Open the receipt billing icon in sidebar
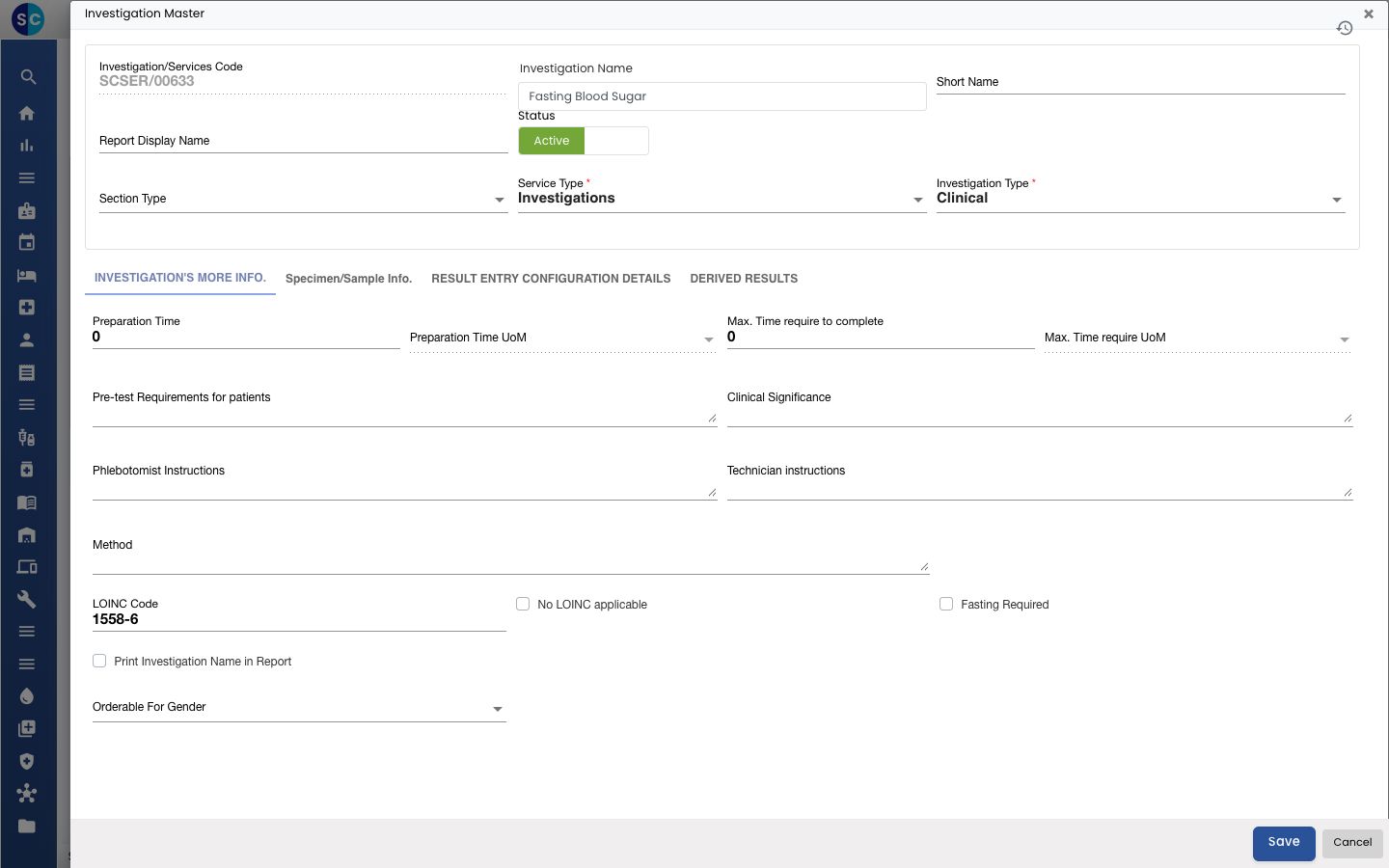Screen dimensions: 1389x868 pyautogui.click(x=27, y=372)
